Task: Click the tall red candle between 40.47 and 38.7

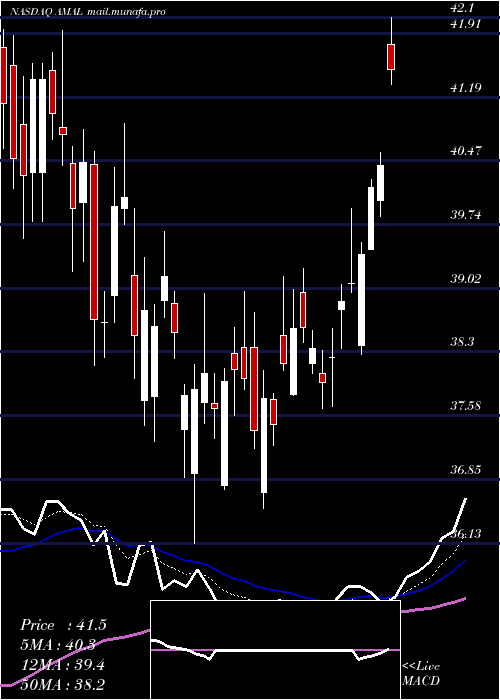Action: [94, 242]
